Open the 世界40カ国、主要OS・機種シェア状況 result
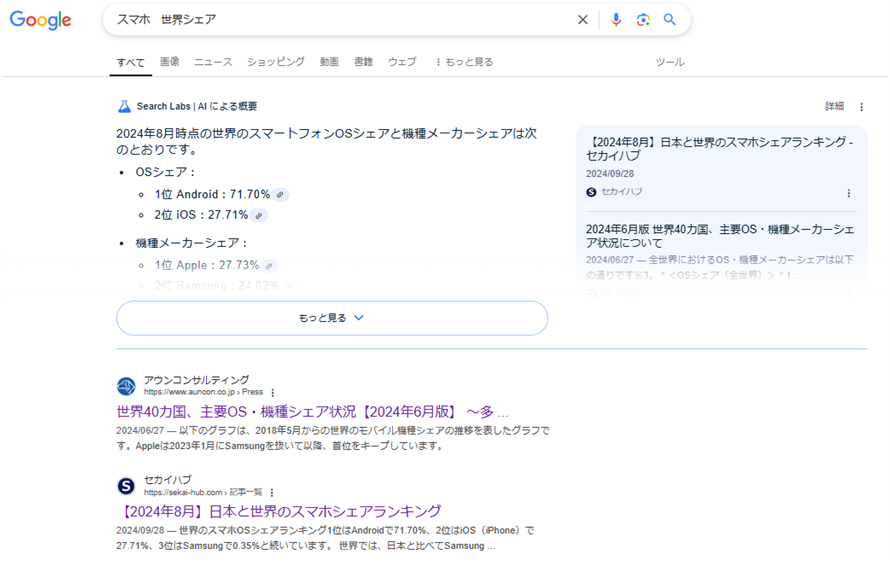The width and height of the screenshot is (890, 562). coord(312,412)
